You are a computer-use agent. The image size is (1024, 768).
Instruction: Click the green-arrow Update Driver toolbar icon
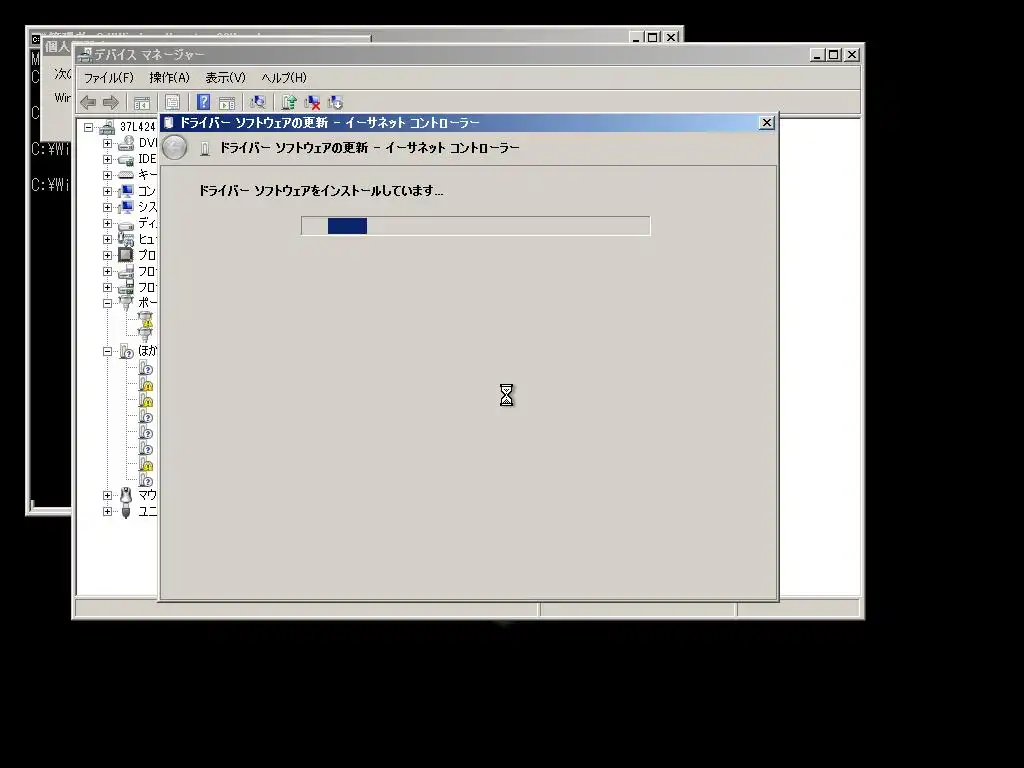coord(289,102)
